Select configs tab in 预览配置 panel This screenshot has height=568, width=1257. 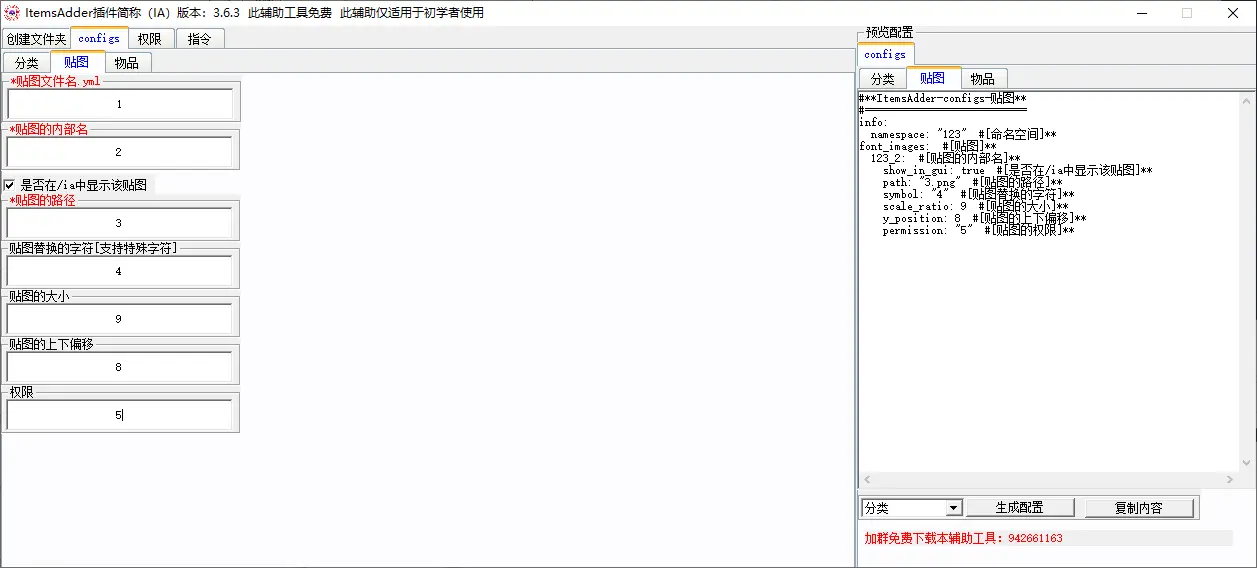(x=885, y=54)
